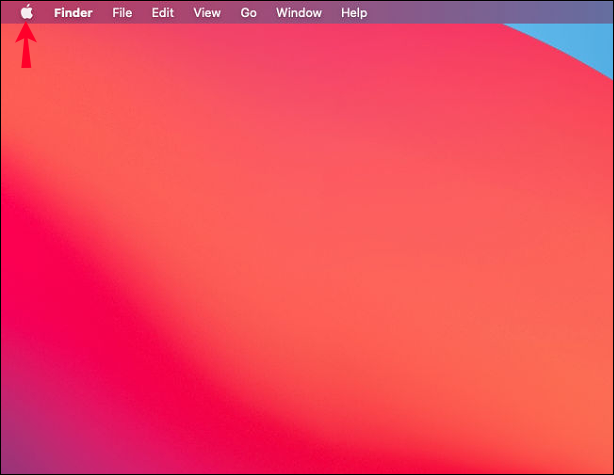Open the View menu
Image resolution: width=614 pixels, height=475 pixels.
[207, 13]
